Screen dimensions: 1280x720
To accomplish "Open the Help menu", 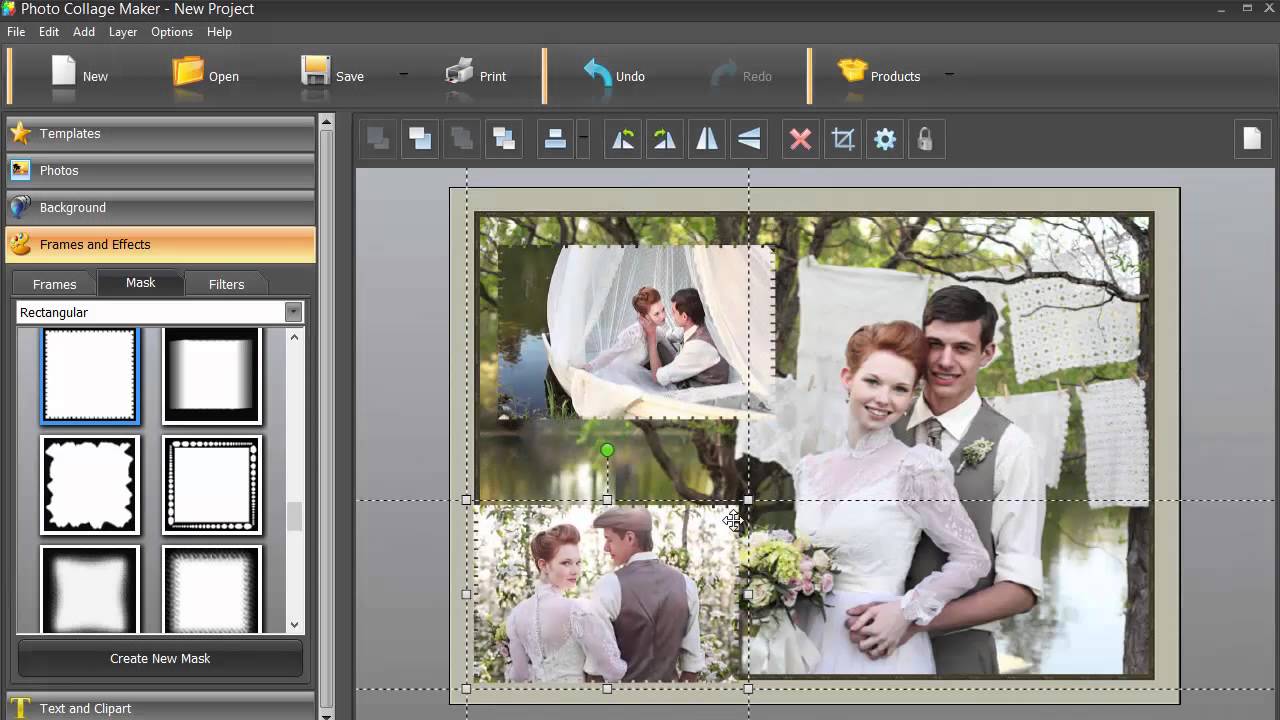I will [x=219, y=32].
